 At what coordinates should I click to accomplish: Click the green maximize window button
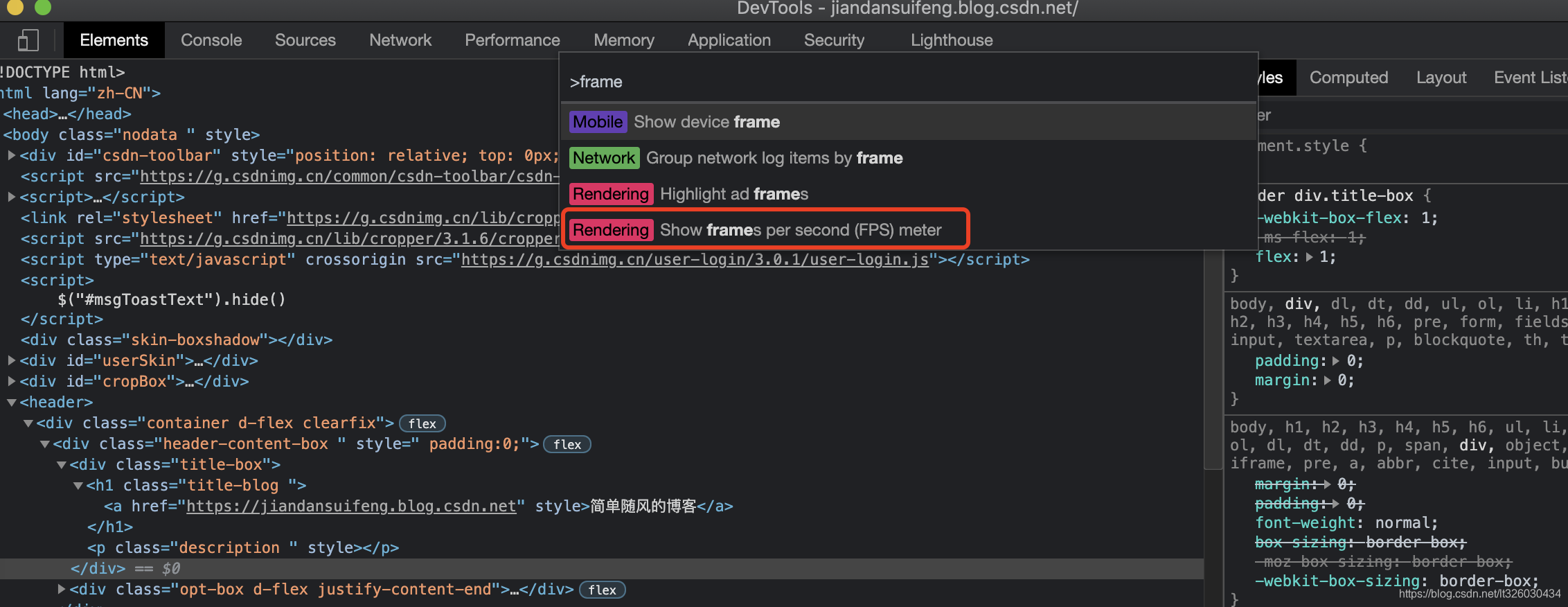point(43,7)
